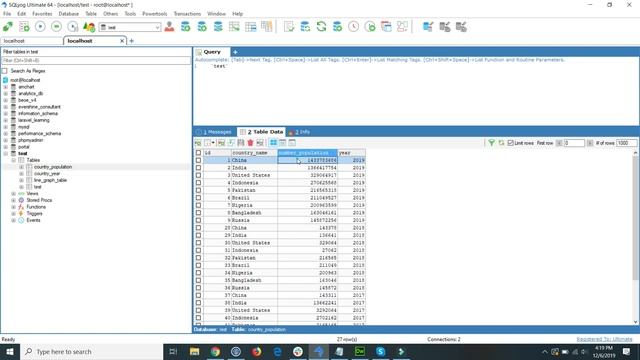Screen dimensions: 640x360
Task: Click the refresh icon next to the filter
Action: tap(501, 143)
